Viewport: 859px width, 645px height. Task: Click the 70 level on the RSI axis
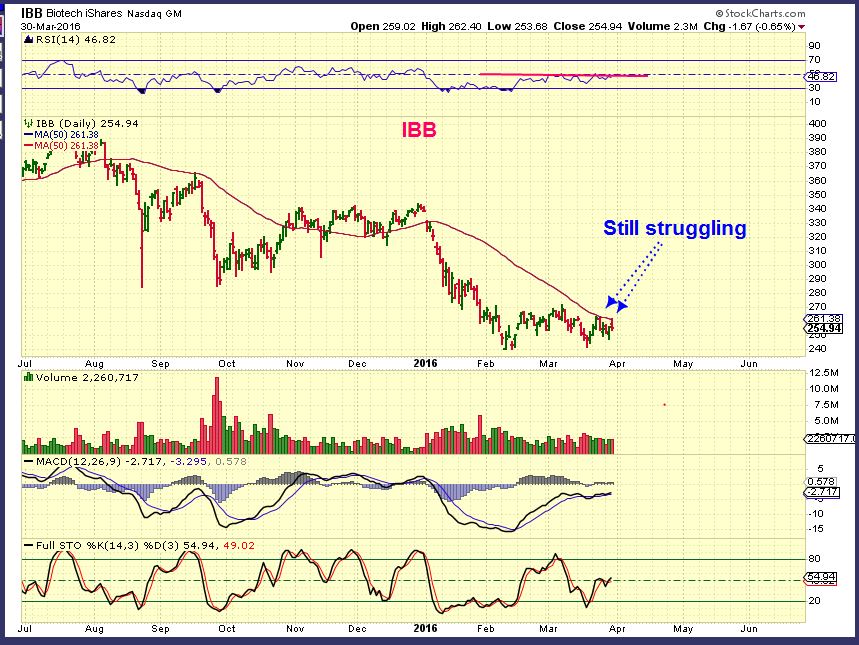pos(815,60)
